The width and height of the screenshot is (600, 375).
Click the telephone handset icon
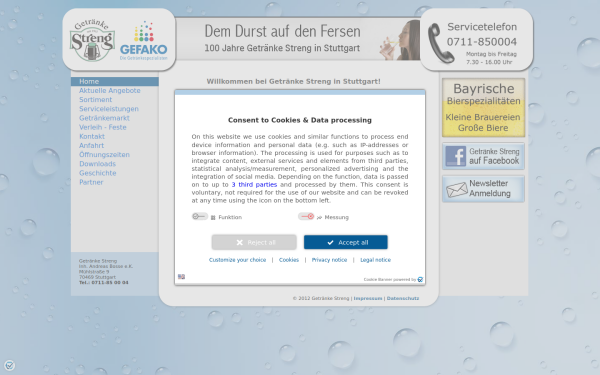click(440, 43)
